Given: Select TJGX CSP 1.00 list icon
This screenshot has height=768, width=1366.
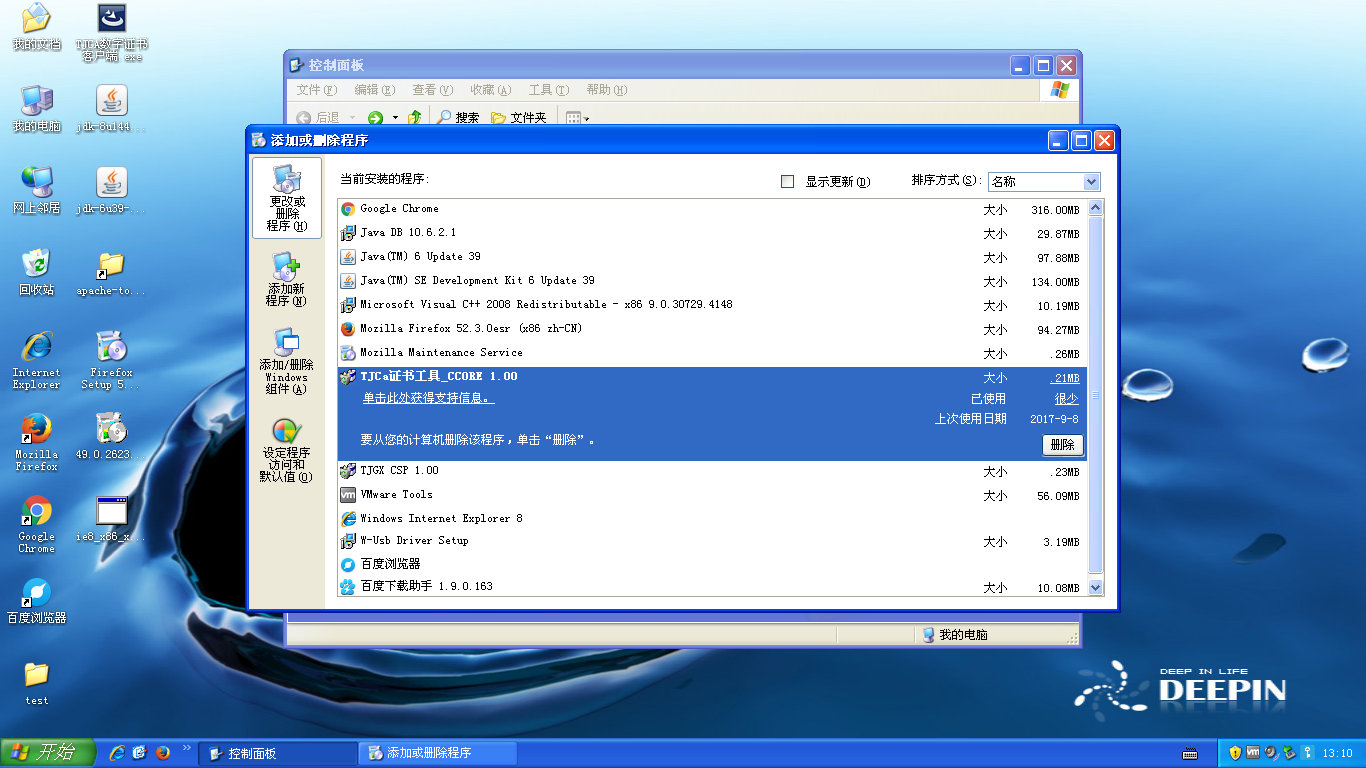Looking at the screenshot, I should [348, 471].
